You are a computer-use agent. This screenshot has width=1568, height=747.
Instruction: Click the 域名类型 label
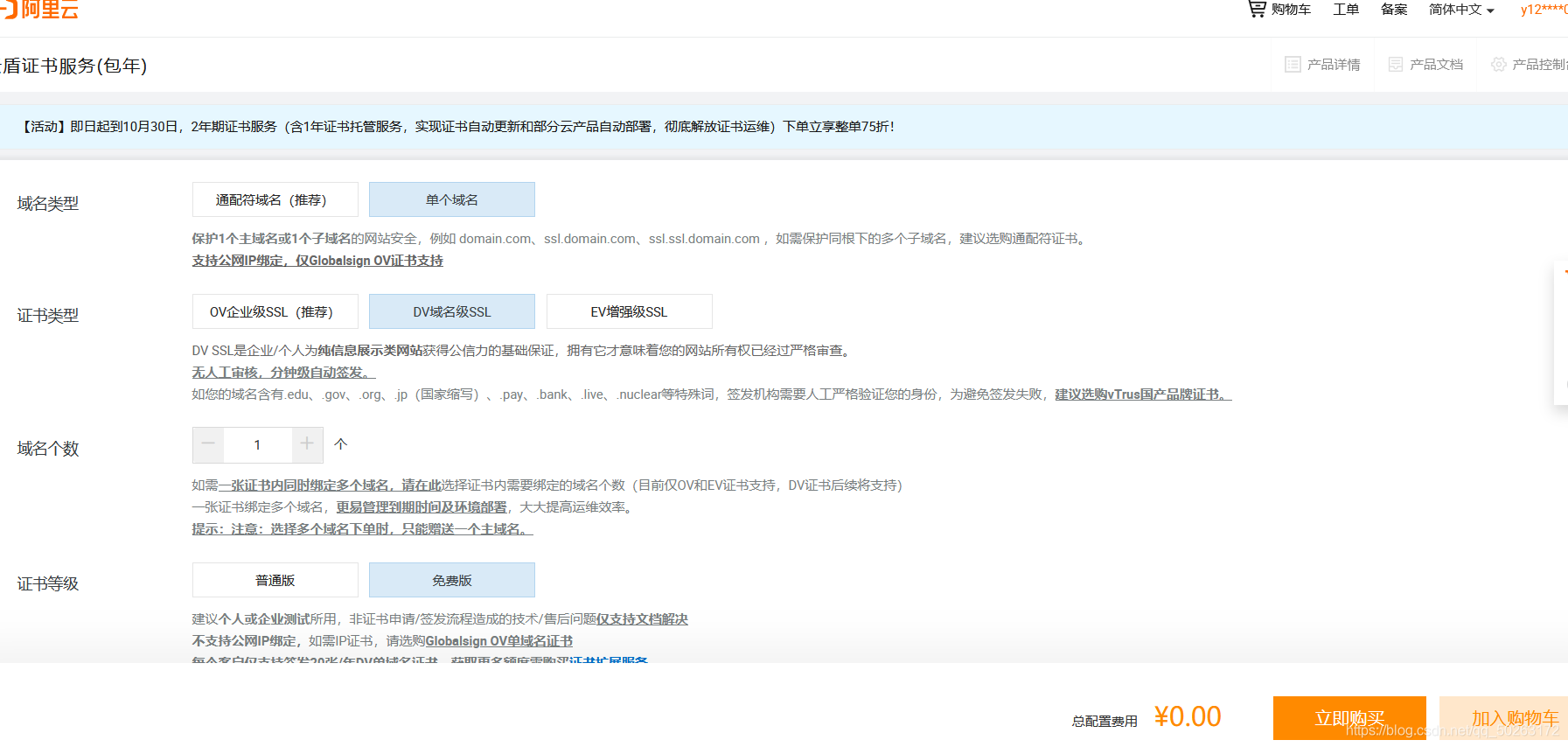point(48,203)
